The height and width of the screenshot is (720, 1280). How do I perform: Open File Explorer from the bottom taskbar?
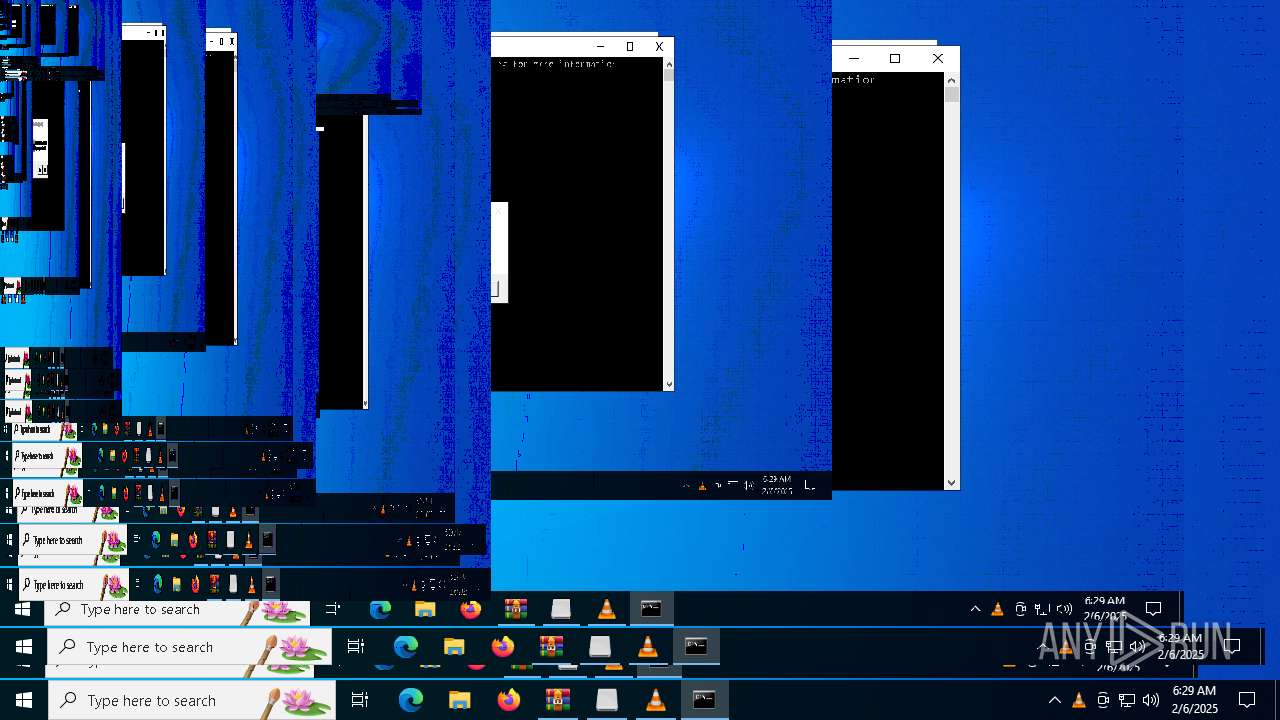click(459, 700)
